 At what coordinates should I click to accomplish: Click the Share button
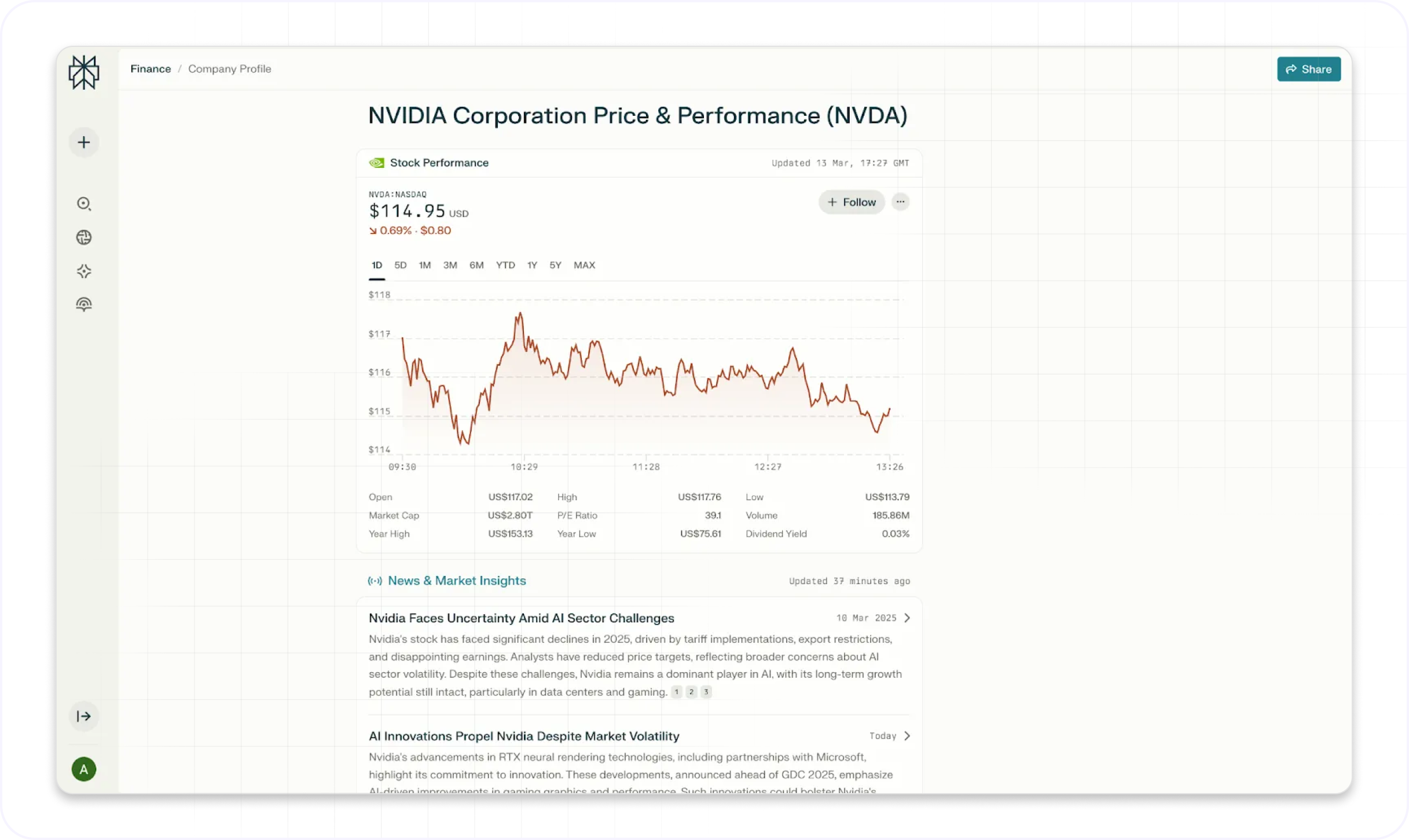[x=1308, y=69]
